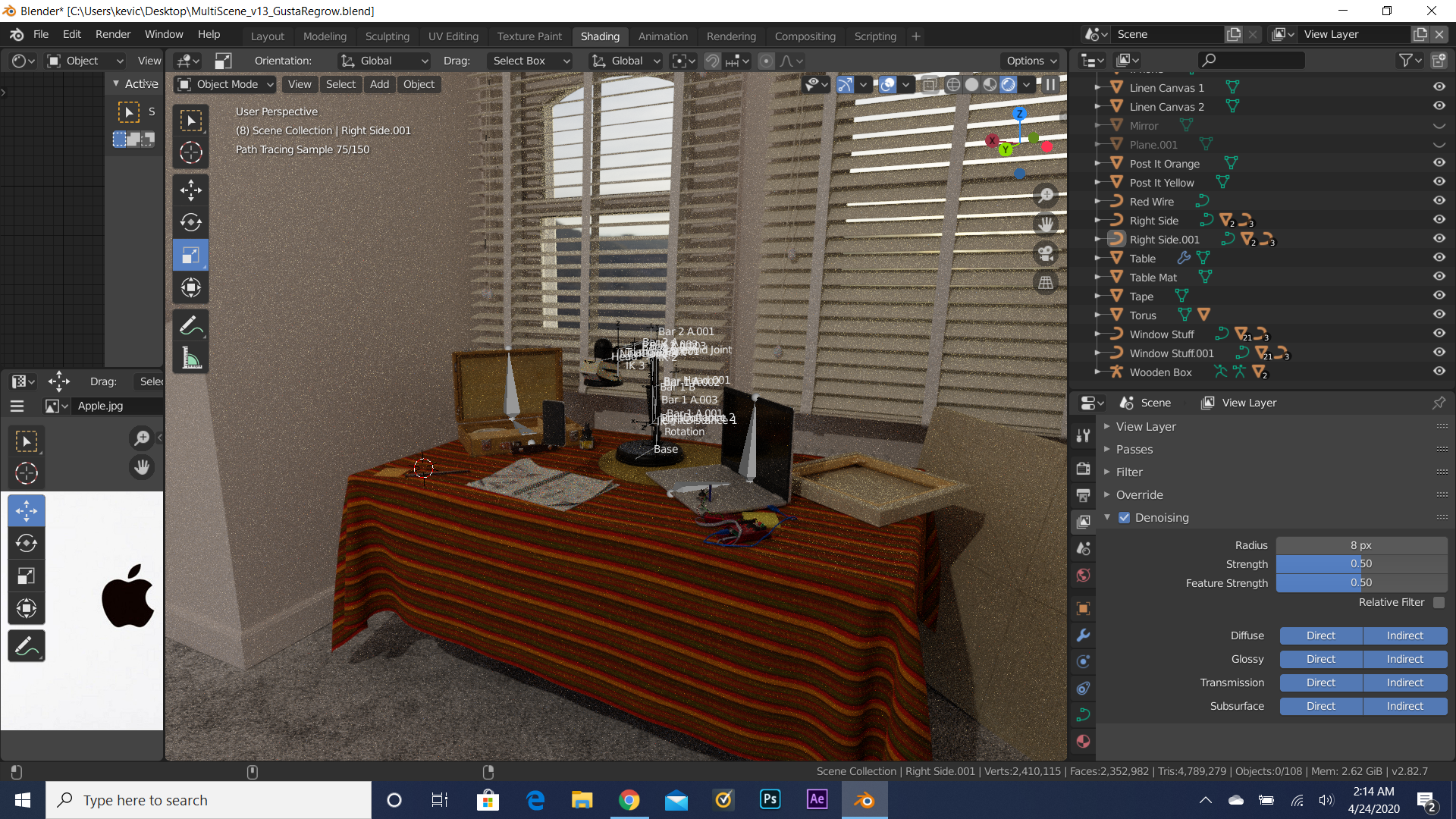Switch to Rendered viewport shading
The height and width of the screenshot is (819, 1456).
pos(1008,84)
